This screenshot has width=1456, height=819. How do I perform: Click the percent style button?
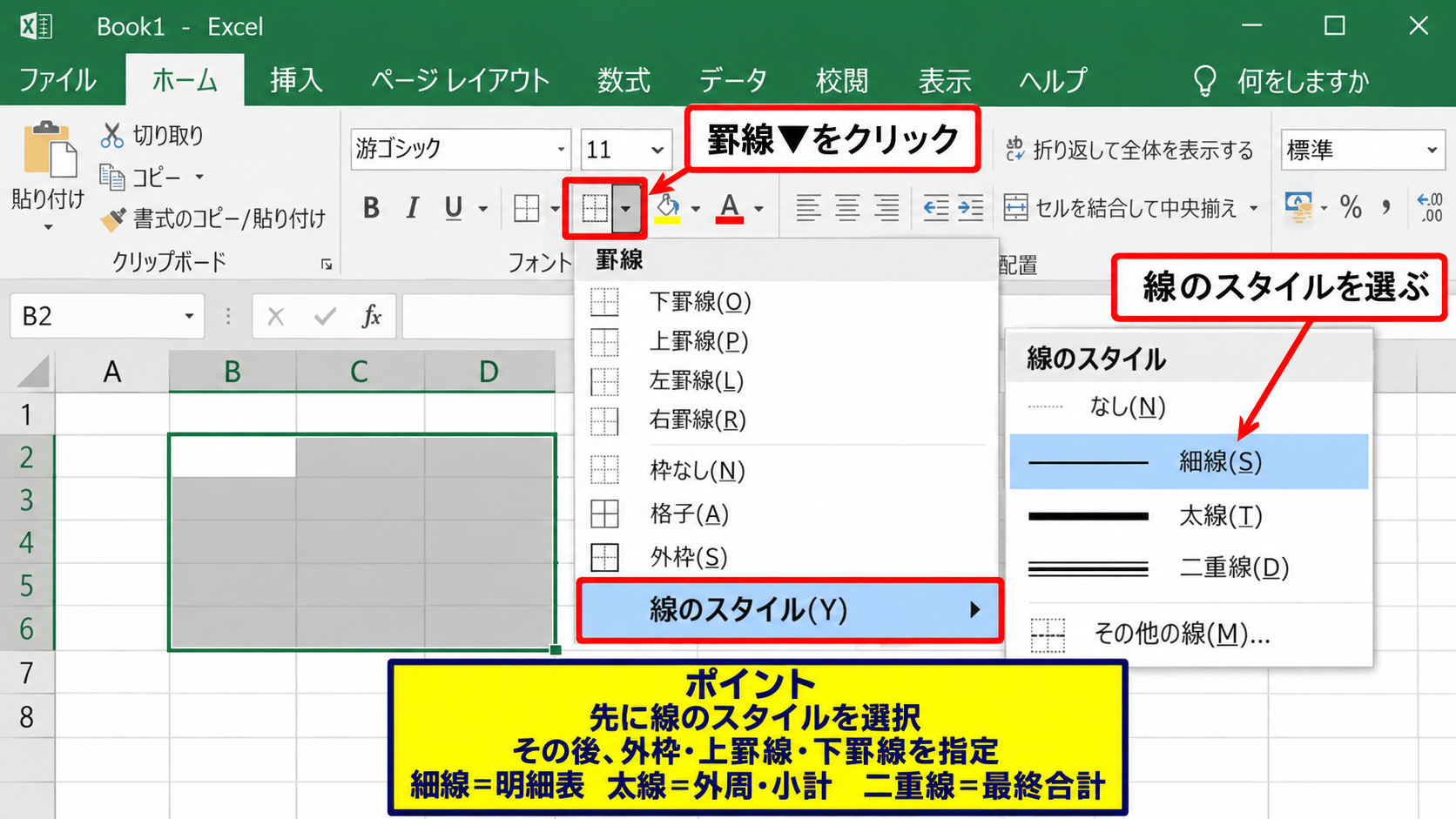pyautogui.click(x=1351, y=207)
